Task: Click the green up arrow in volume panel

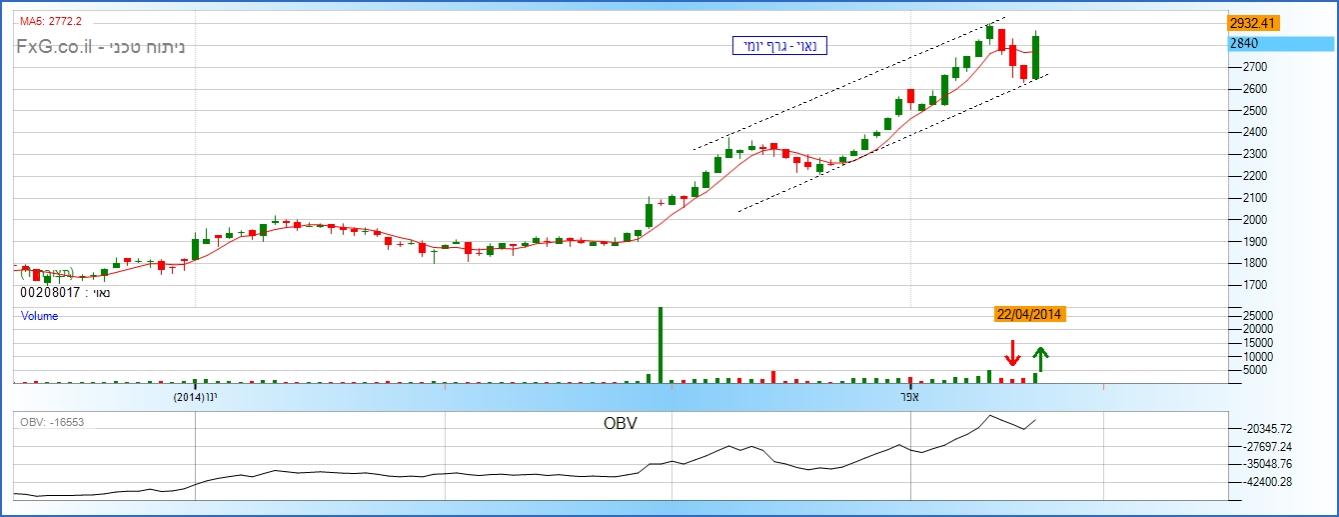Action: [1041, 358]
